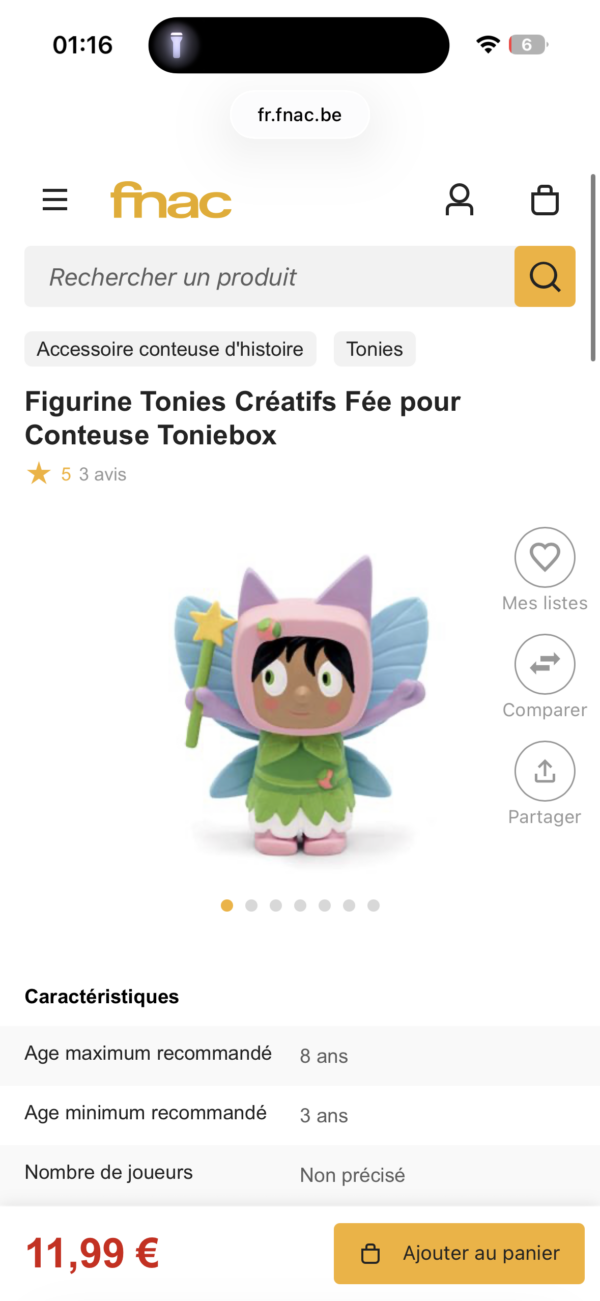Select the Tonies category filter

coord(374,349)
